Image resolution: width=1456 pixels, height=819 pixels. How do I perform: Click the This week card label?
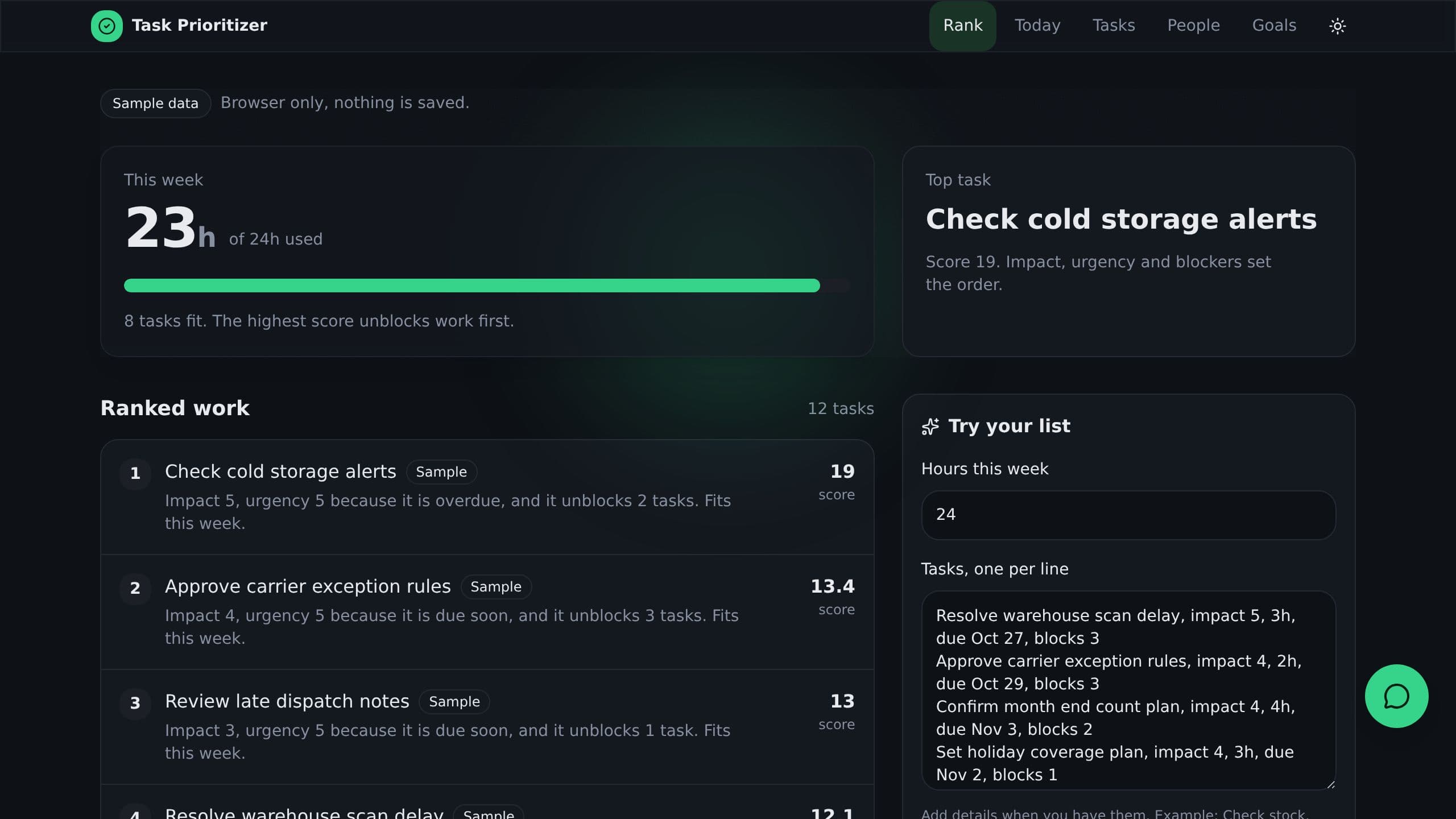coord(163,180)
